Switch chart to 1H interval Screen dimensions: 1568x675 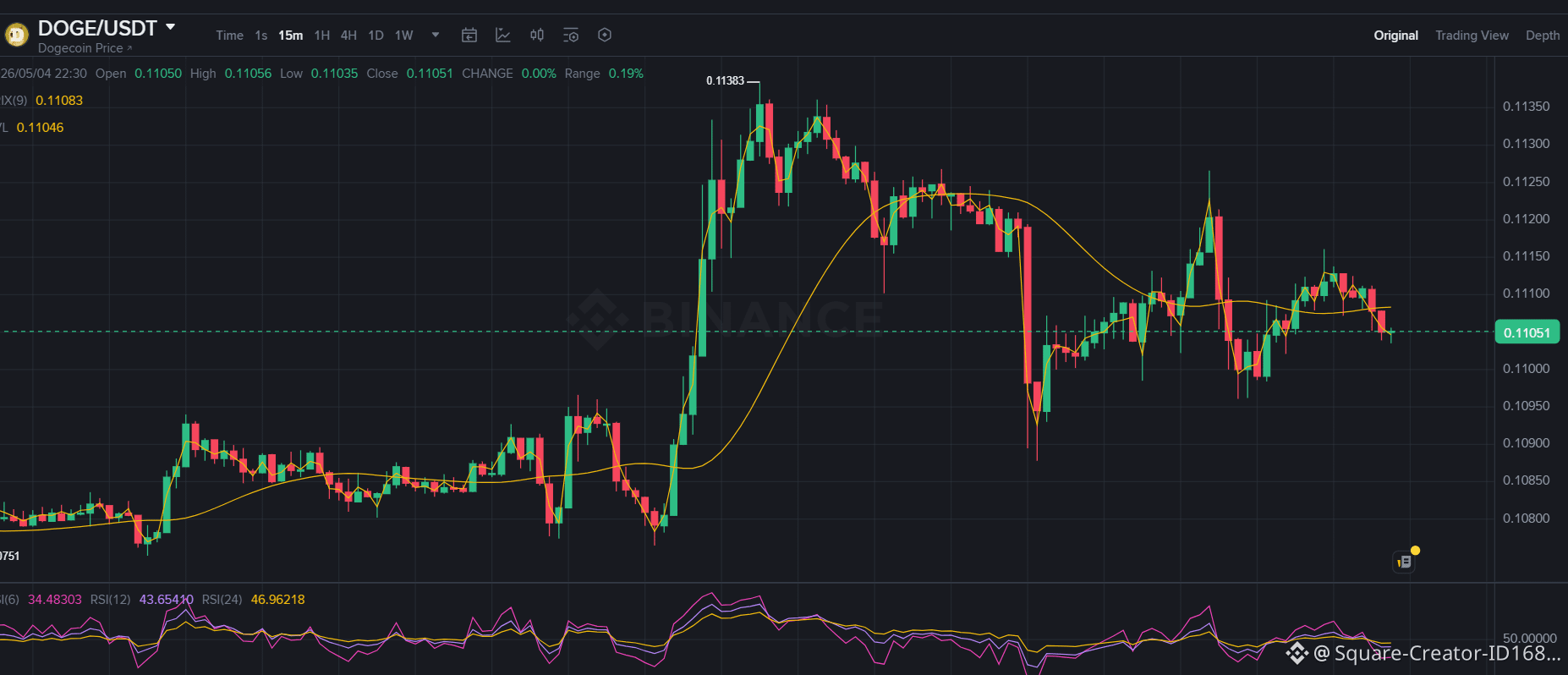tap(322, 36)
